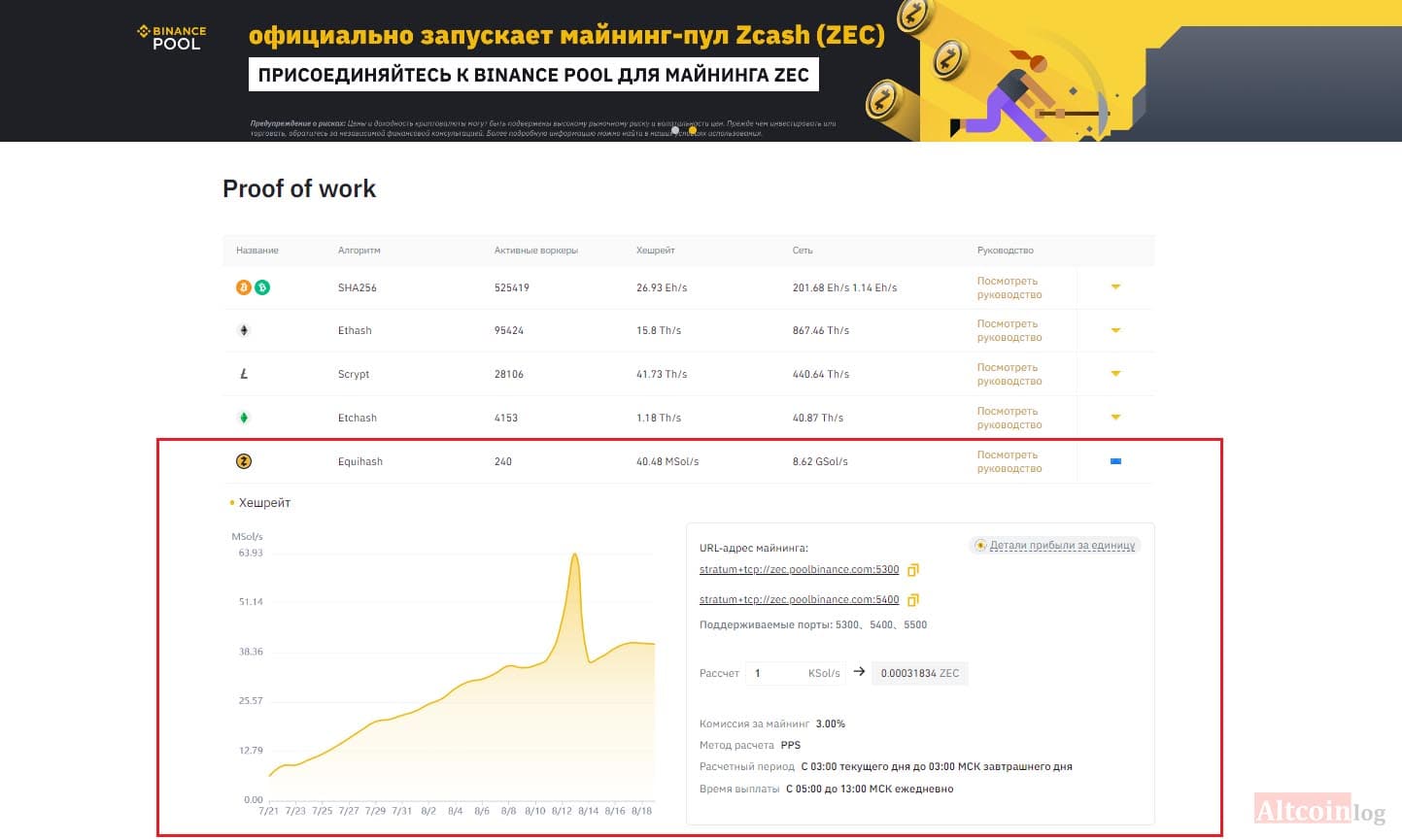Select the white carousel dot on the banner
Screen dimensions: 1402x840
pos(676,129)
